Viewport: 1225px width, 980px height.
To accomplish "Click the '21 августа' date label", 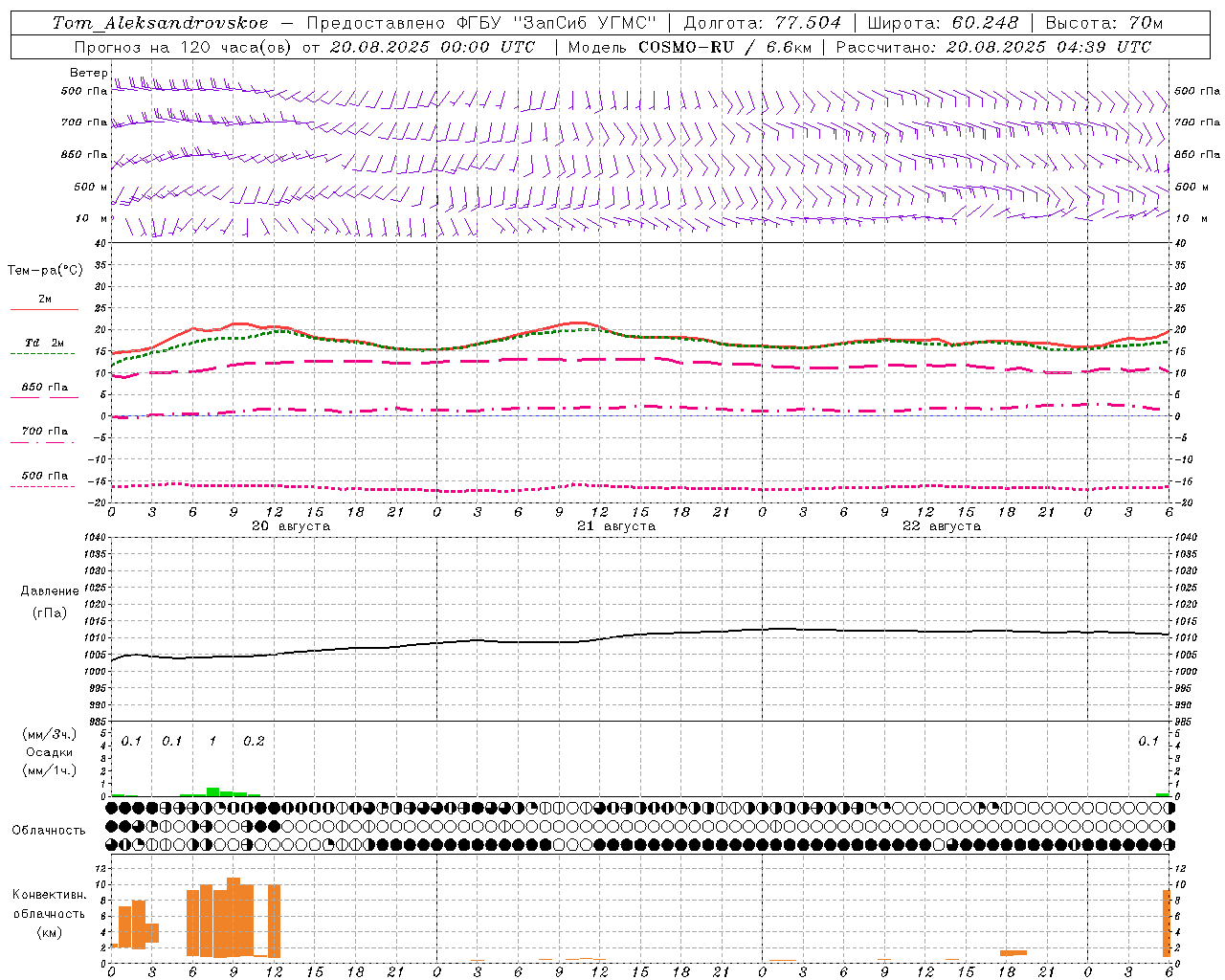I will click(x=616, y=526).
